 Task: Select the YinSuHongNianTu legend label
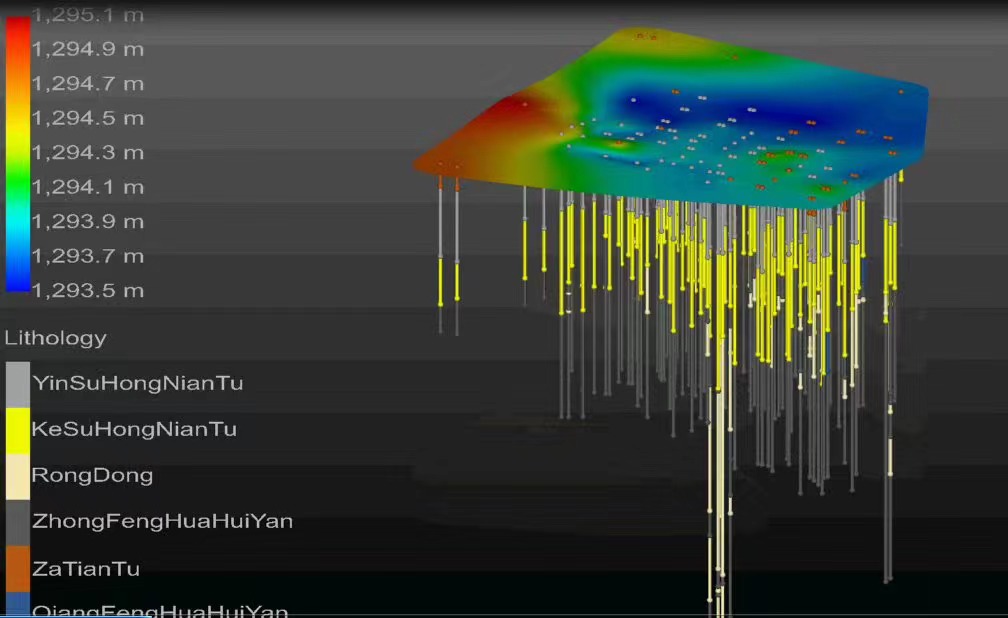point(138,383)
